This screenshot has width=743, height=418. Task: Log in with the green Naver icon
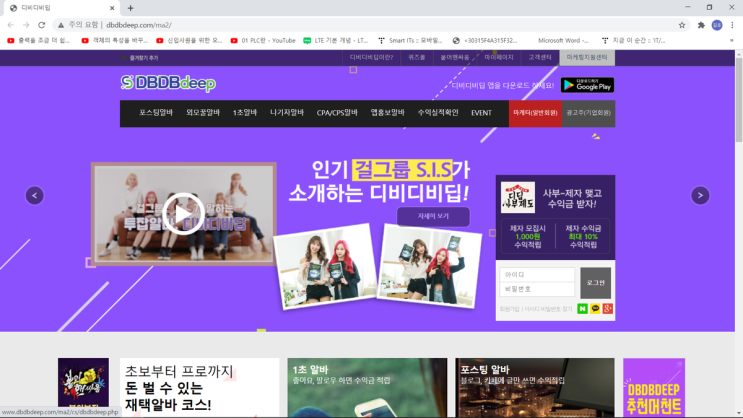coord(582,309)
